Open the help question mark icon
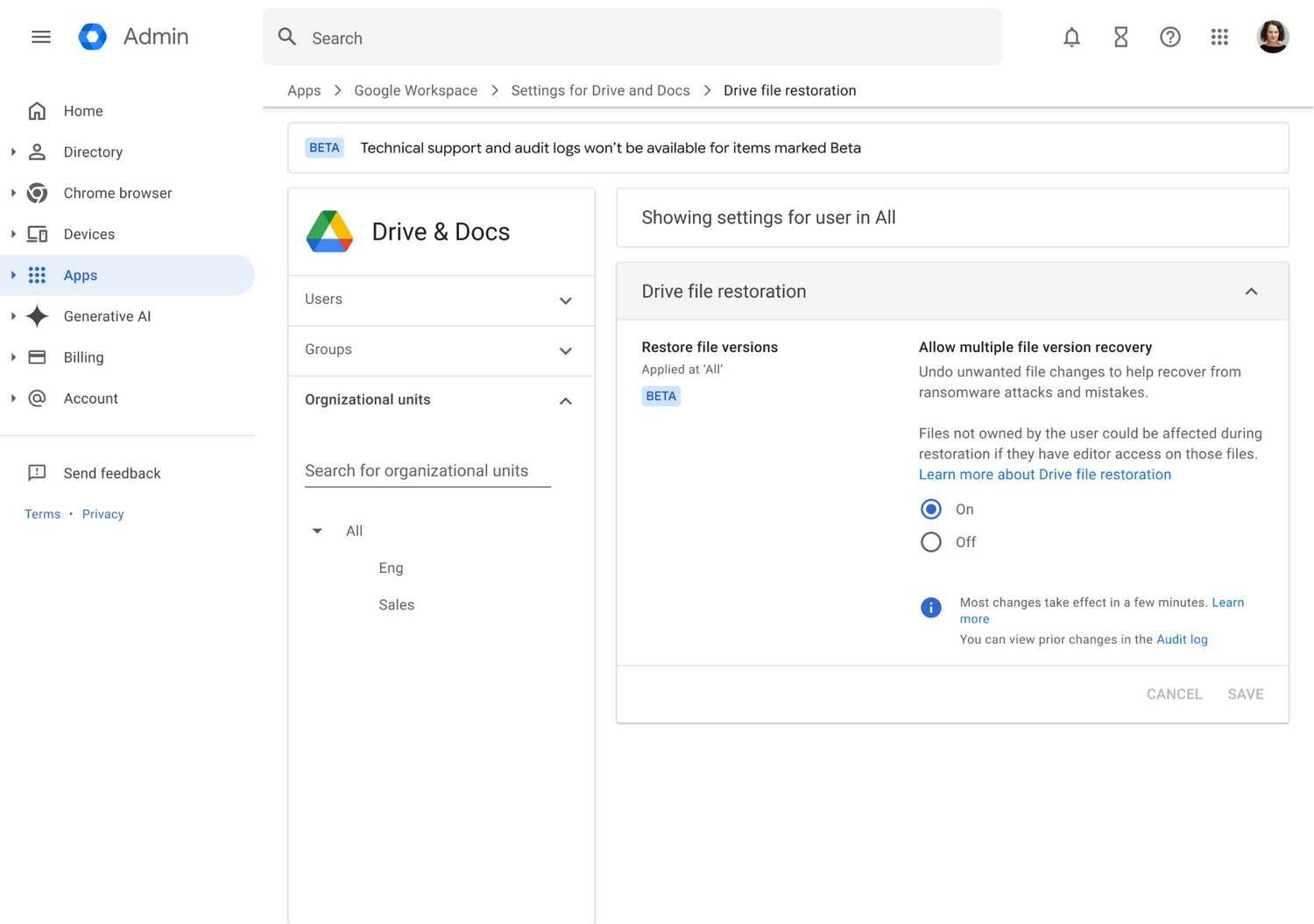 (1170, 37)
